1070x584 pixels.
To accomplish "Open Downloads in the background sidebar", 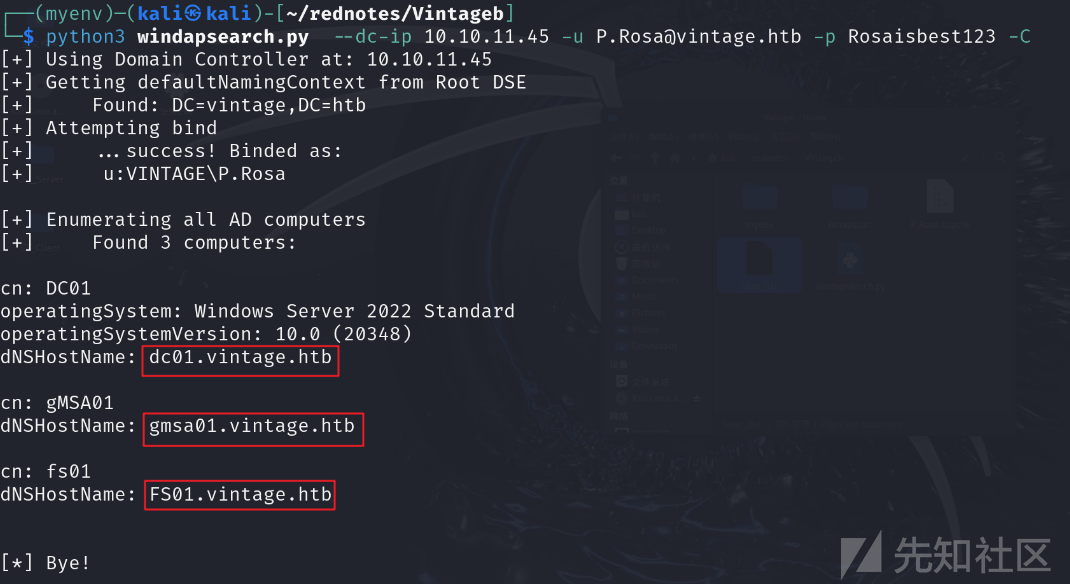I will pyautogui.click(x=647, y=346).
